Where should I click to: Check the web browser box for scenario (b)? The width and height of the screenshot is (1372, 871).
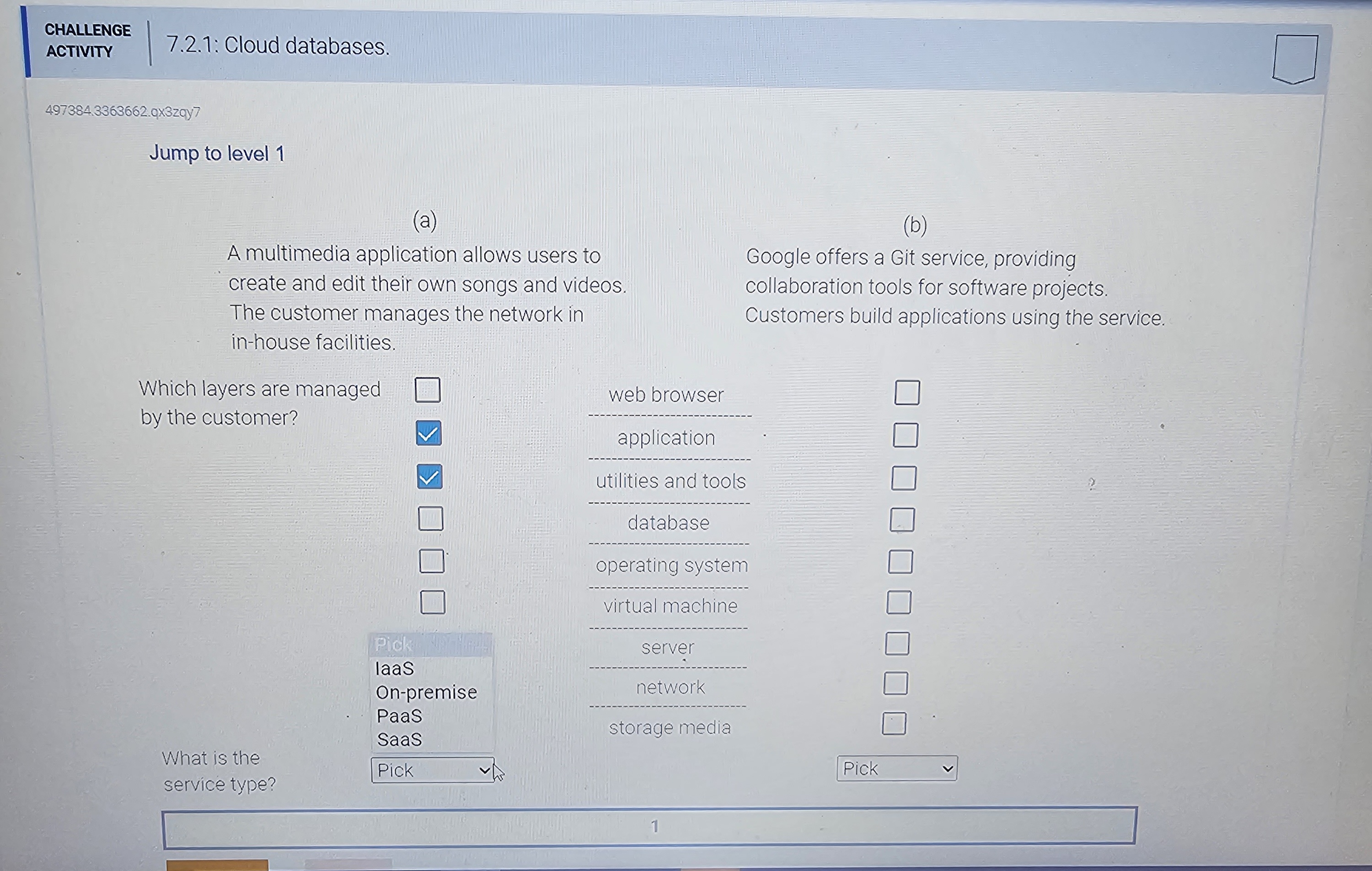(x=907, y=393)
